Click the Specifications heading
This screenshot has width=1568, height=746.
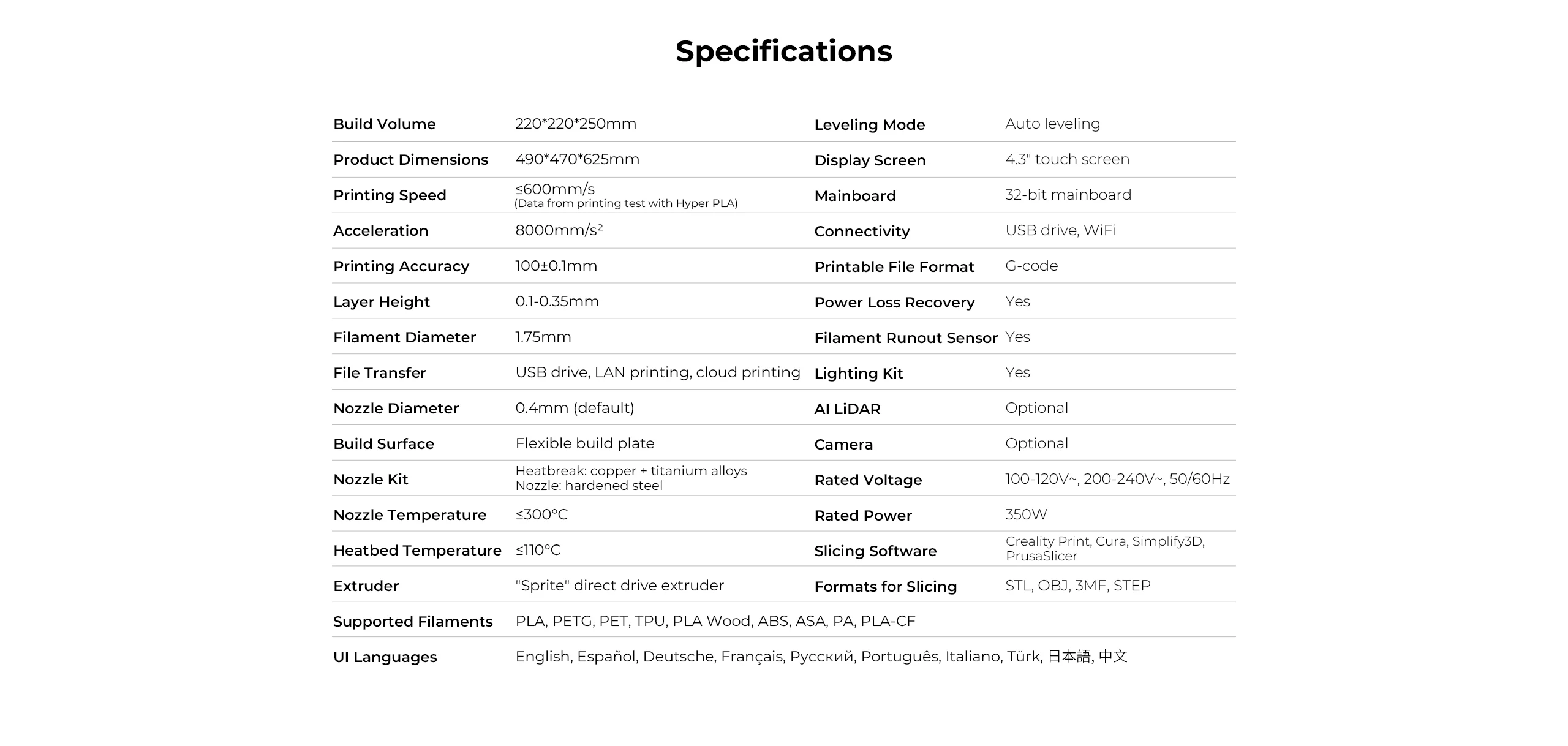click(784, 51)
